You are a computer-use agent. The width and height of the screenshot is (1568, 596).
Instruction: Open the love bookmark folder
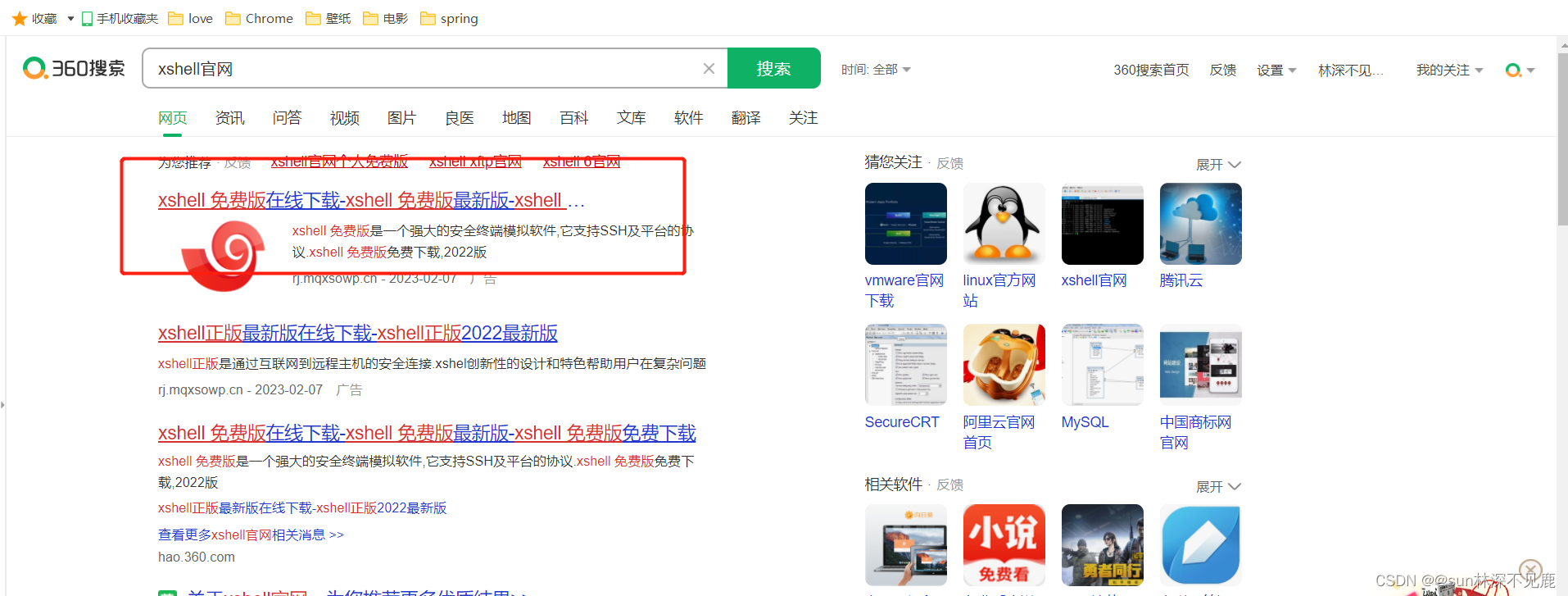point(190,18)
